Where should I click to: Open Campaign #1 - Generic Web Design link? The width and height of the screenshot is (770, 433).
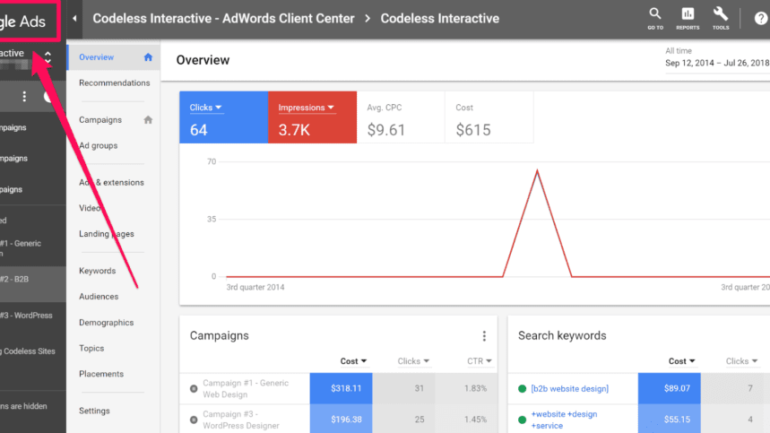(246, 389)
